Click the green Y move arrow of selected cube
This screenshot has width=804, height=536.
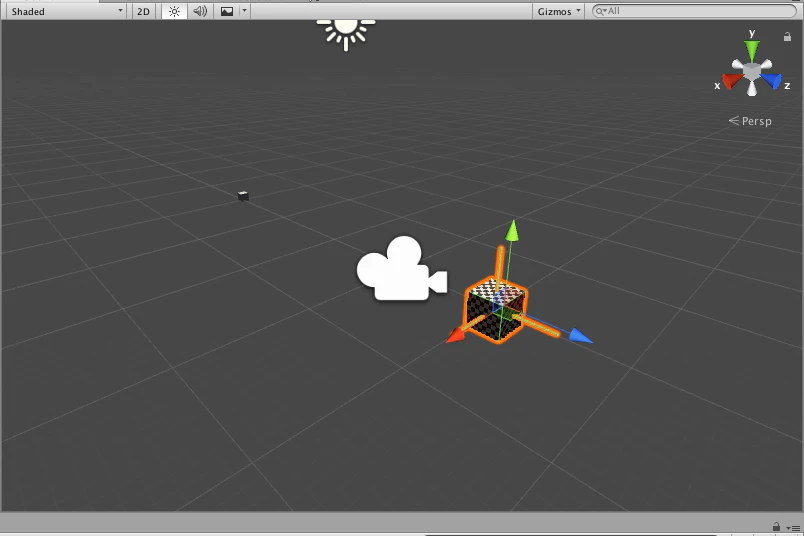coord(512,230)
